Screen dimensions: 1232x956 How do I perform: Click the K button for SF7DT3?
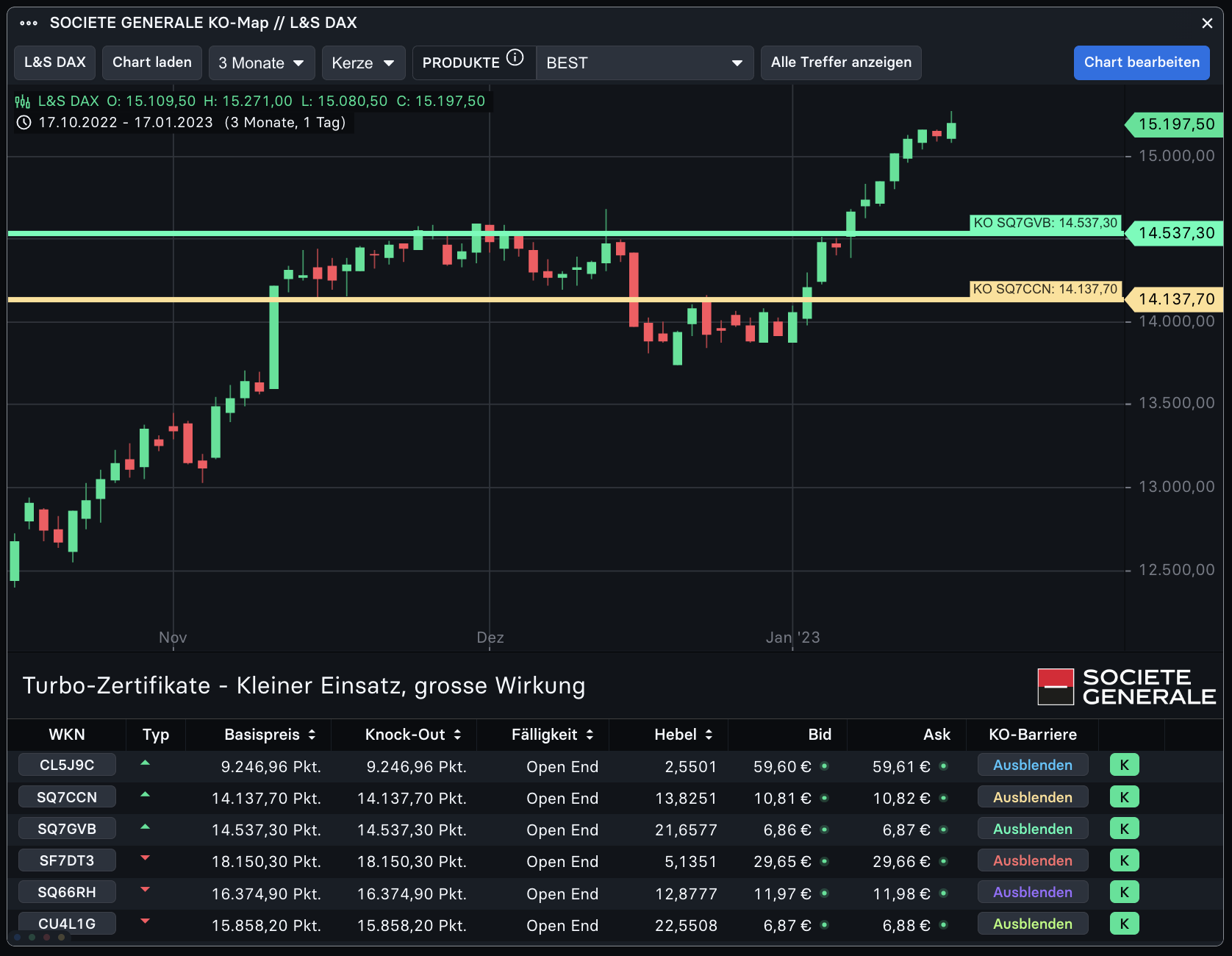pyautogui.click(x=1124, y=860)
